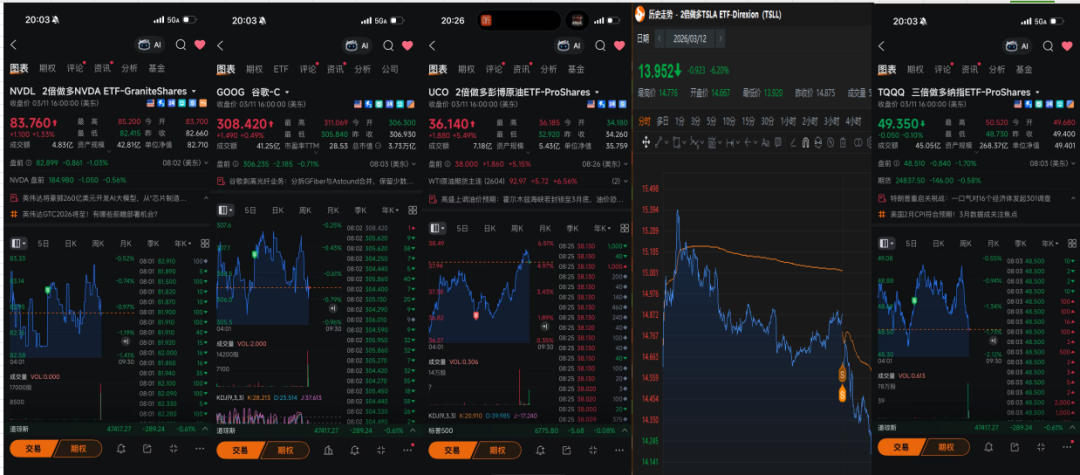Open the 公司 tab in the GOOG panel
The height and width of the screenshot is (475, 1080).
click(x=390, y=69)
